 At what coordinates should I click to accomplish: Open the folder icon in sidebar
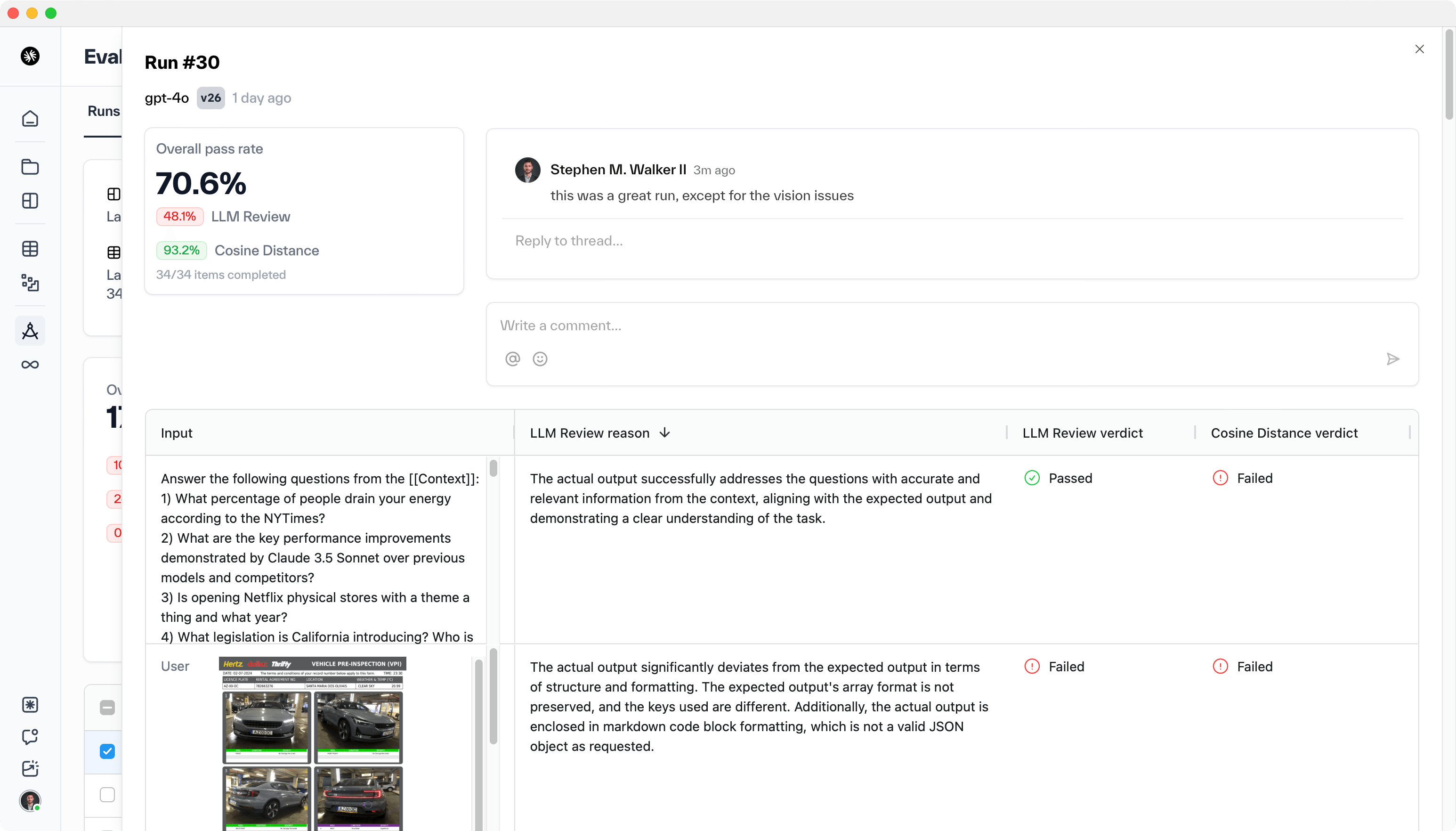(x=30, y=167)
